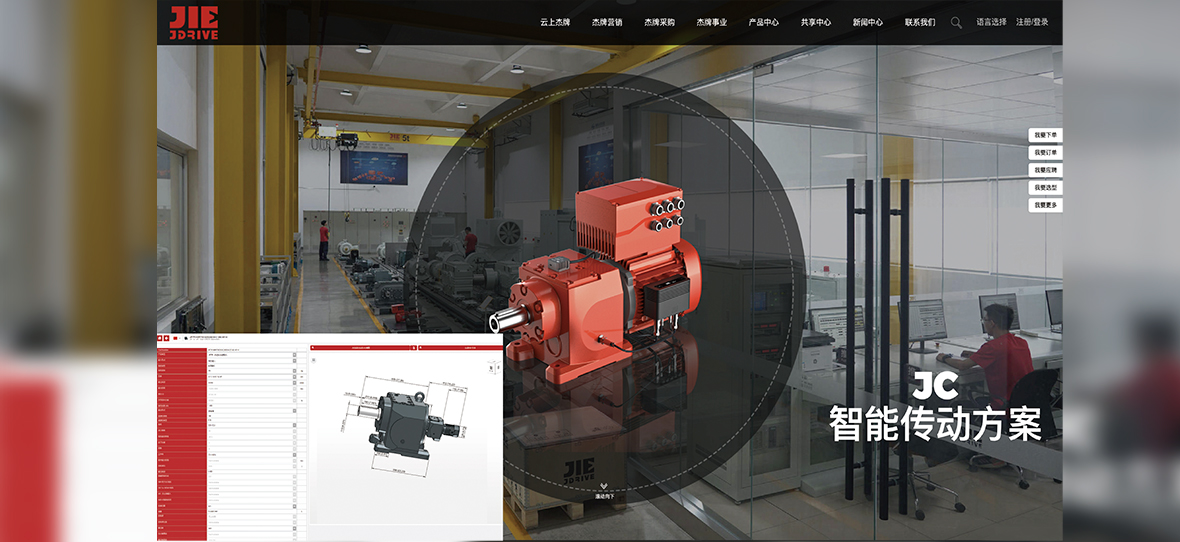This screenshot has width=1180, height=542.
Task: Click the scroll-down chevron icon
Action: [x=605, y=487]
